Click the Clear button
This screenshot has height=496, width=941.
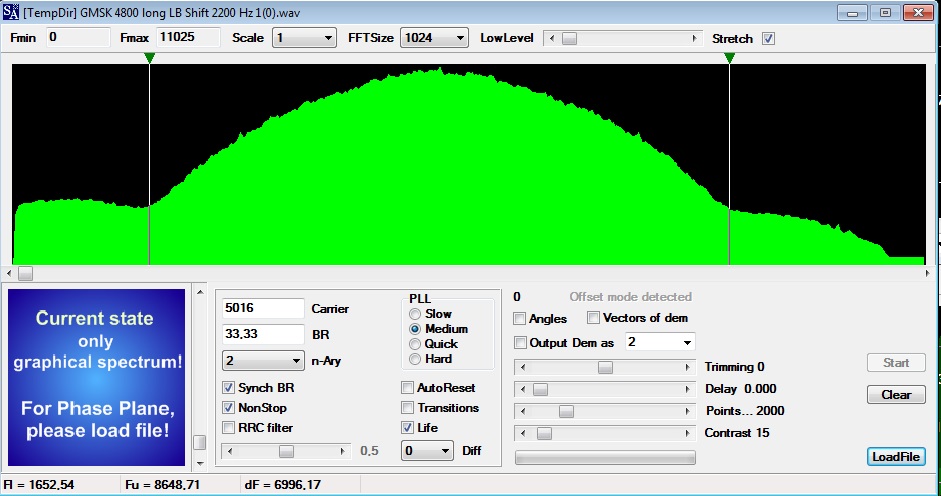896,395
